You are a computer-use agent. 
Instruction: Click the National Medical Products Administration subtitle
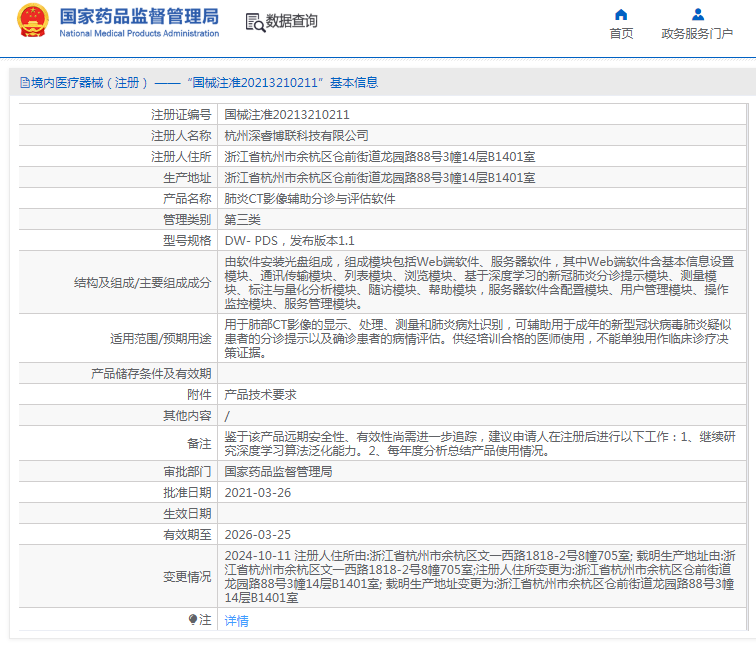139,33
